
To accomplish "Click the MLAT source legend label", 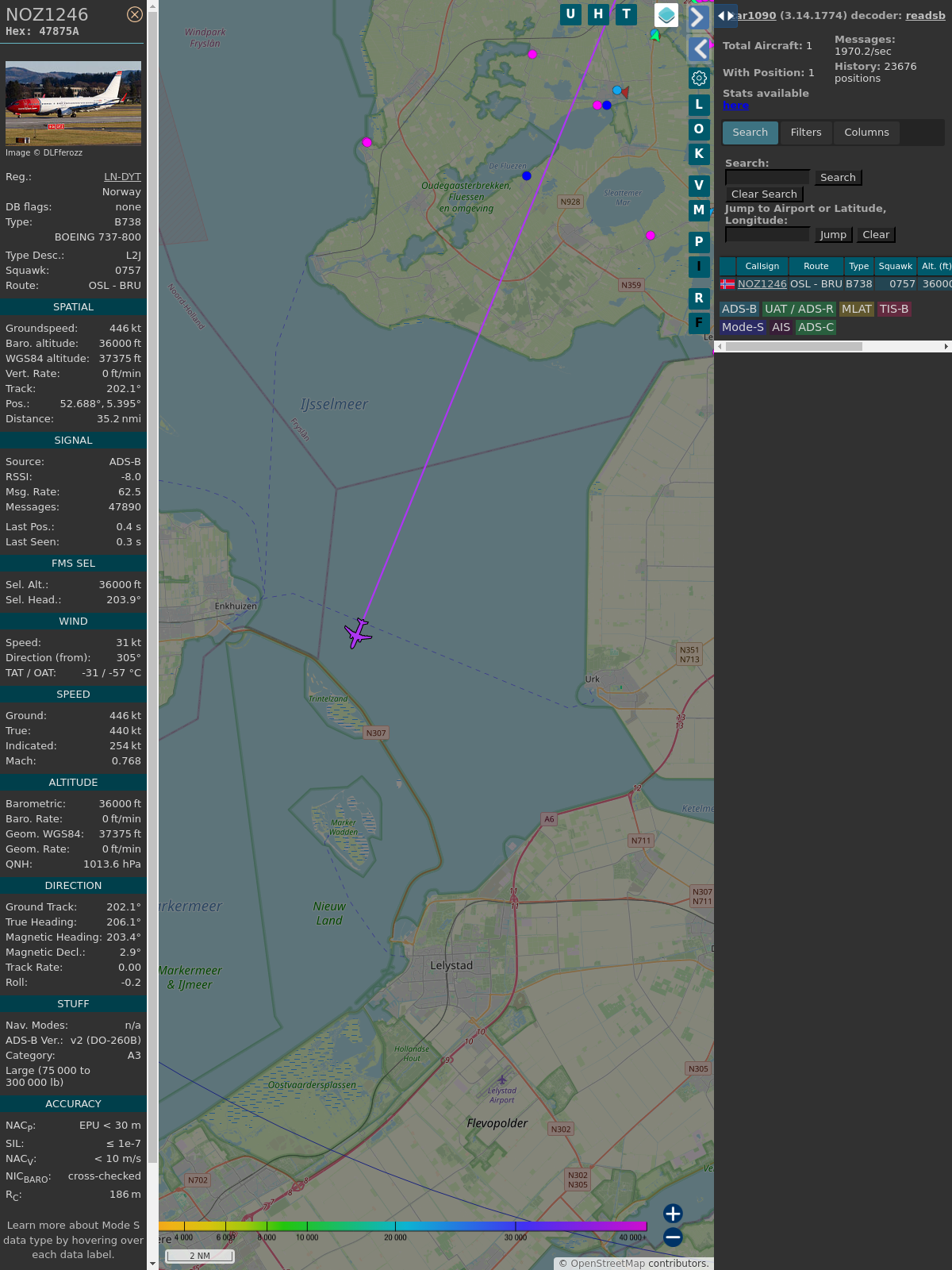I will [857, 310].
